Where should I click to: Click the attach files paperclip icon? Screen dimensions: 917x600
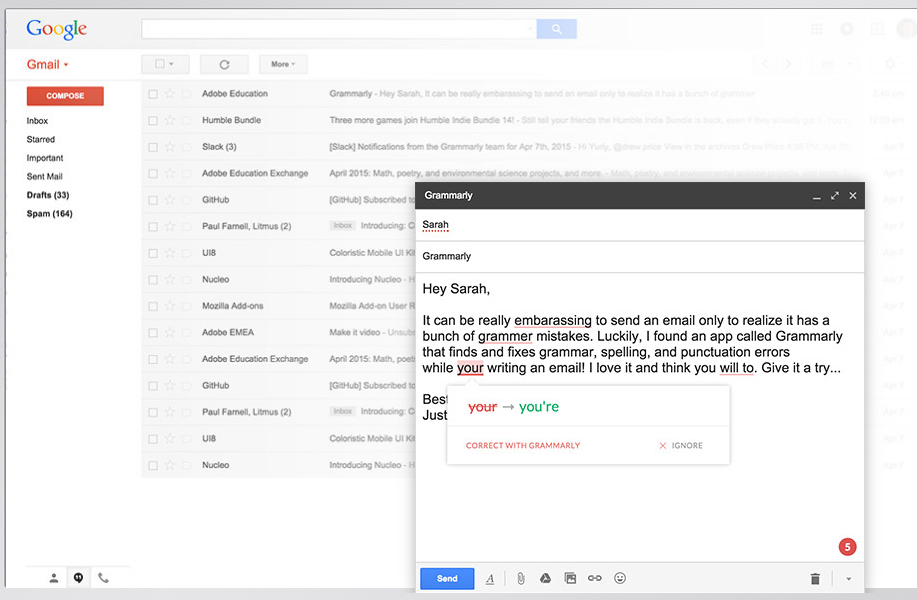[520, 578]
